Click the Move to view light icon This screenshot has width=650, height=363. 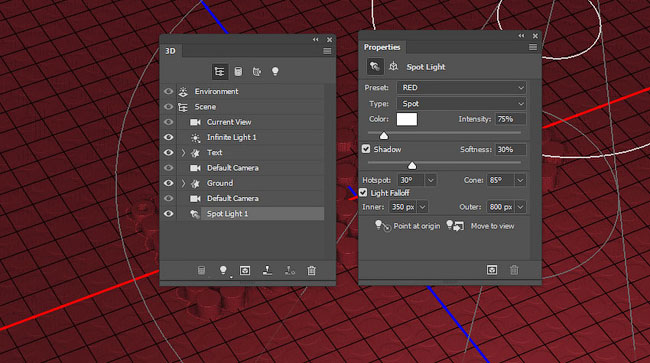[x=455, y=226]
